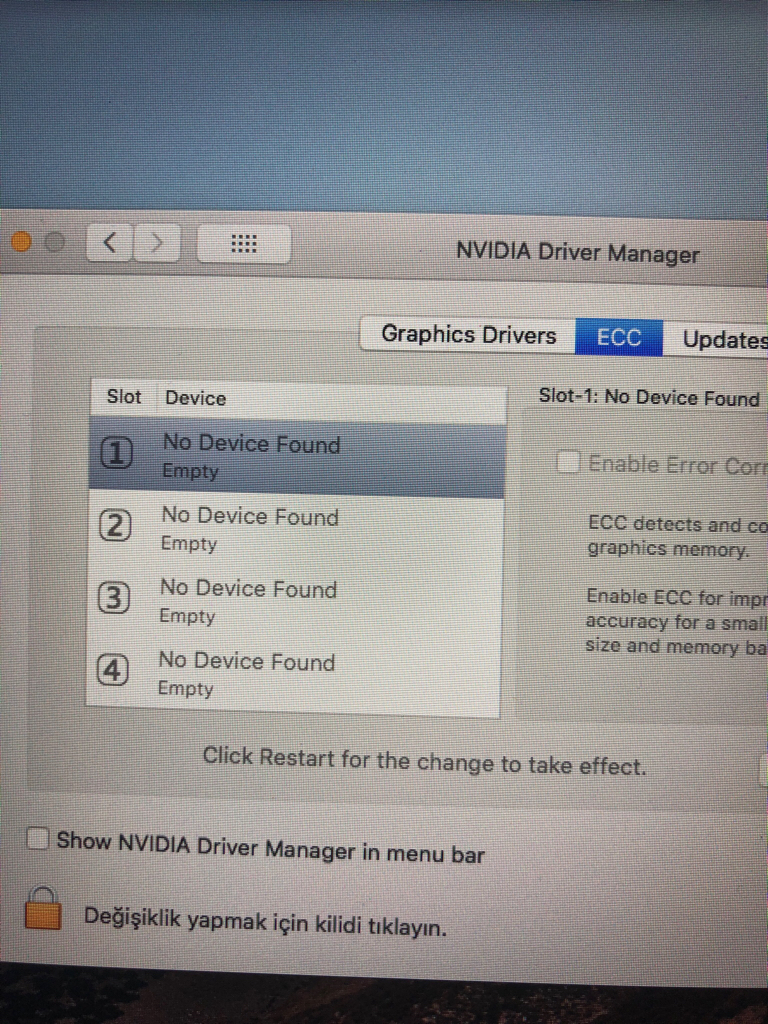Select the fourth slot's No Device Found row
Screen dimensions: 768x1024
[x=293, y=675]
